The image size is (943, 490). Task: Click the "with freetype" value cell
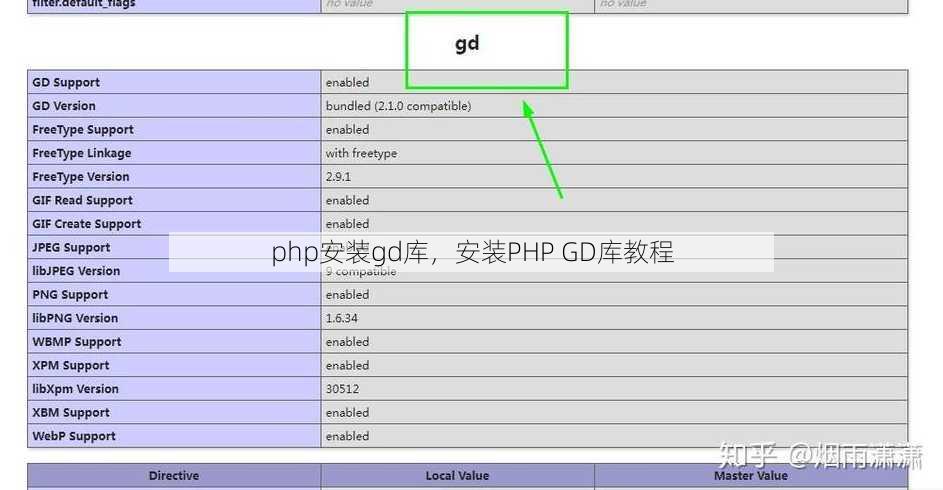point(614,153)
